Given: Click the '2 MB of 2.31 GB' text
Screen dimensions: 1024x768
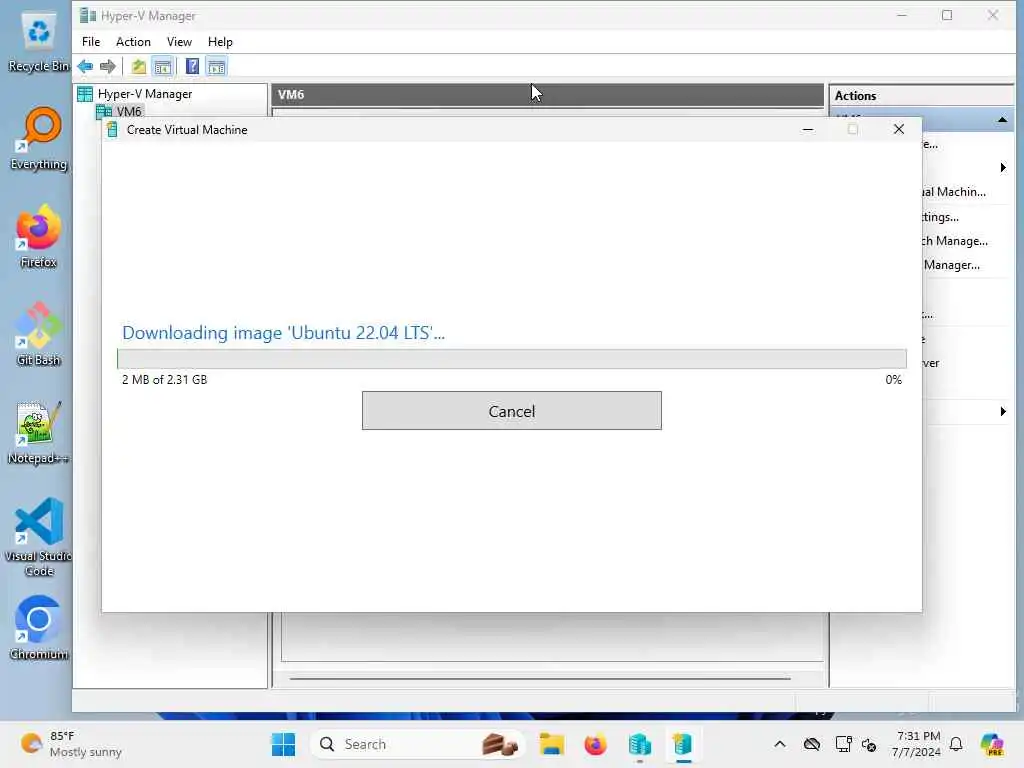Looking at the screenshot, I should click(165, 379).
